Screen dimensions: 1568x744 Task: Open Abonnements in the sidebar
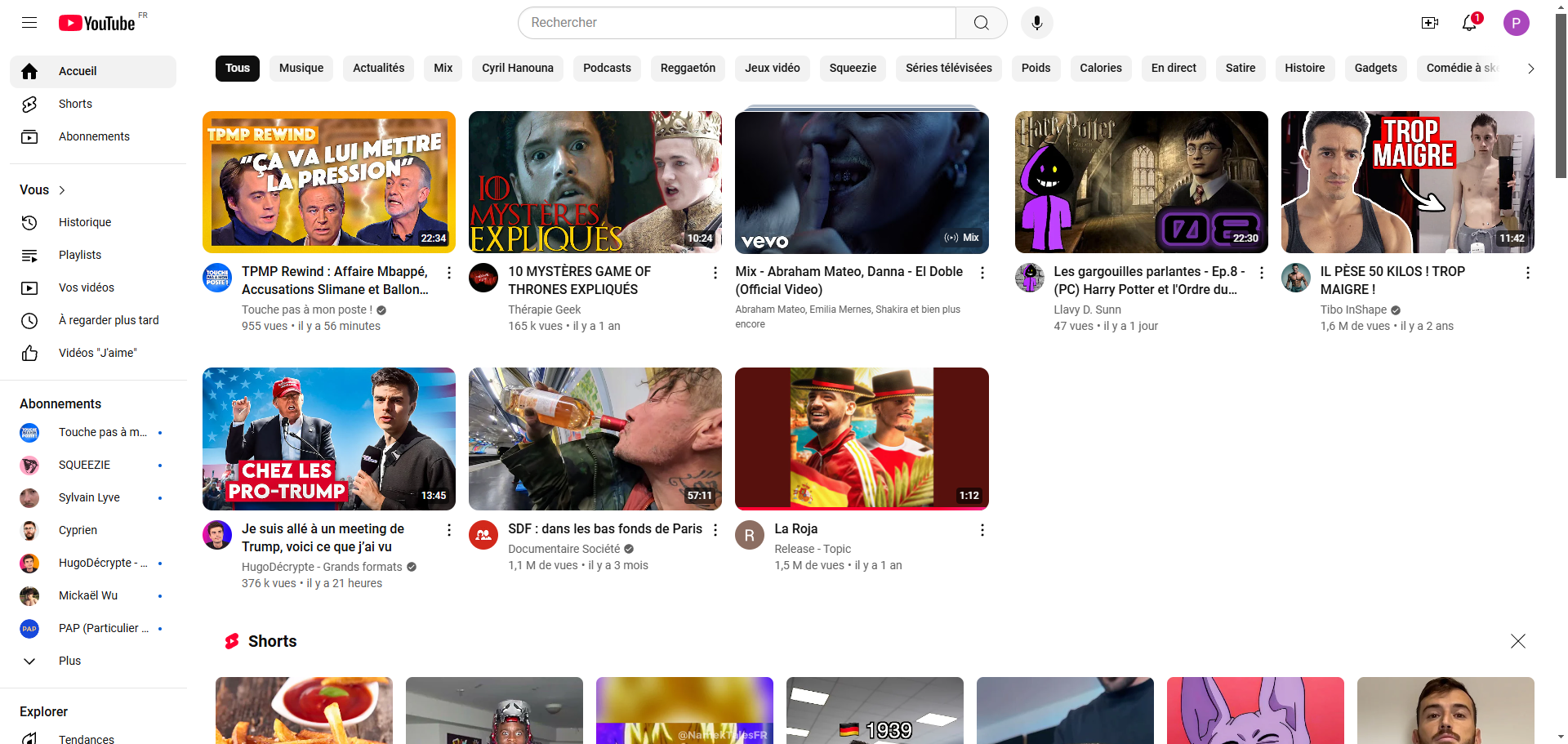pyautogui.click(x=93, y=136)
